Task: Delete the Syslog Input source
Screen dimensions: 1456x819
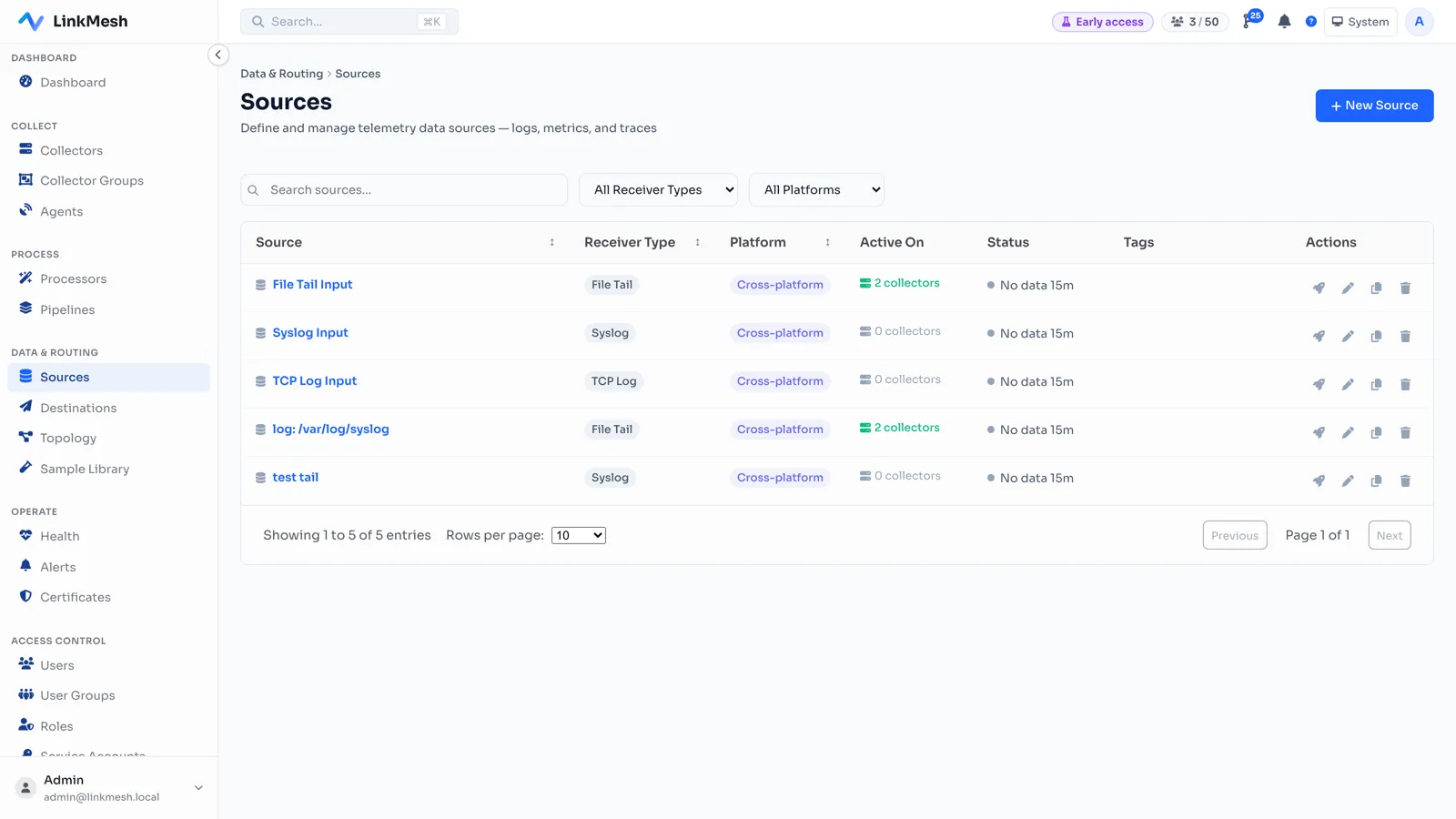Action: tap(1405, 337)
